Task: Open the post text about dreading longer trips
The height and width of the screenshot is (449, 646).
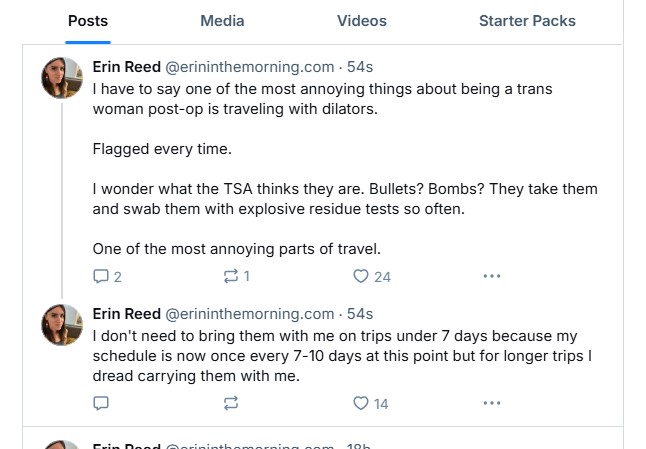Action: (x=300, y=356)
